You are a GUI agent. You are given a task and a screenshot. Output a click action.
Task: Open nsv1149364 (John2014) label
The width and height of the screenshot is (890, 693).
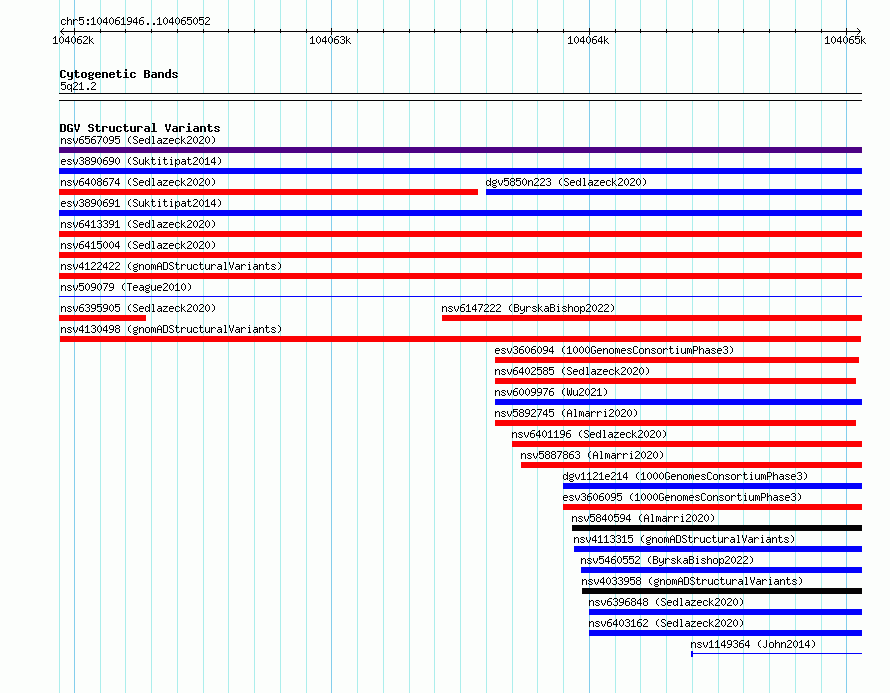coord(753,644)
